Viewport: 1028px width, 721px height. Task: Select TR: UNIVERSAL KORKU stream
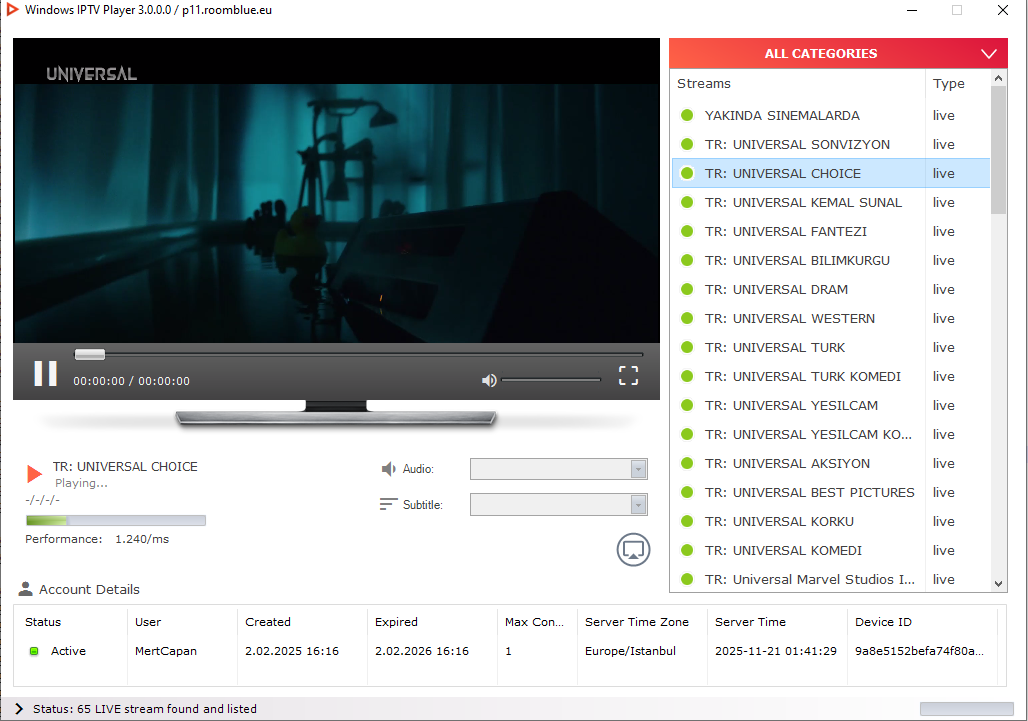click(x=831, y=521)
